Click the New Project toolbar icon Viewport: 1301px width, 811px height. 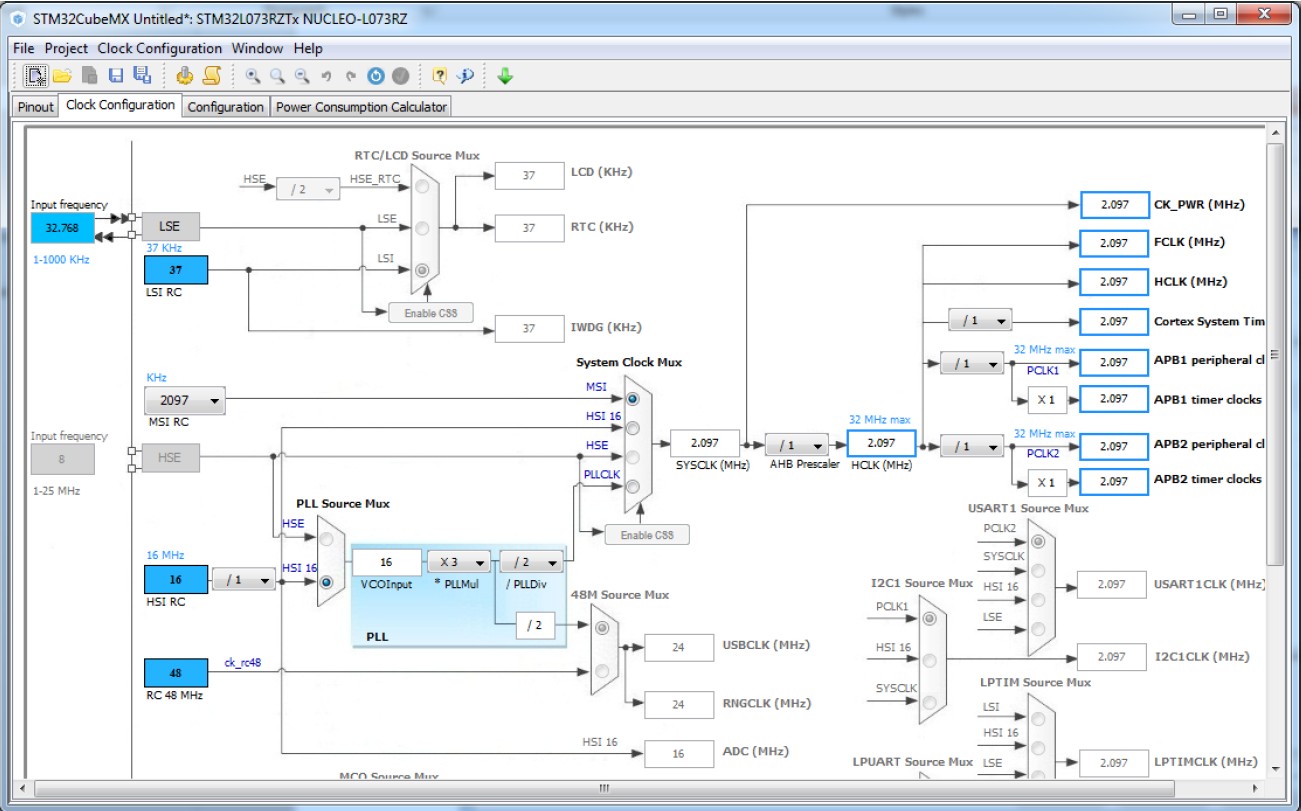pos(36,75)
